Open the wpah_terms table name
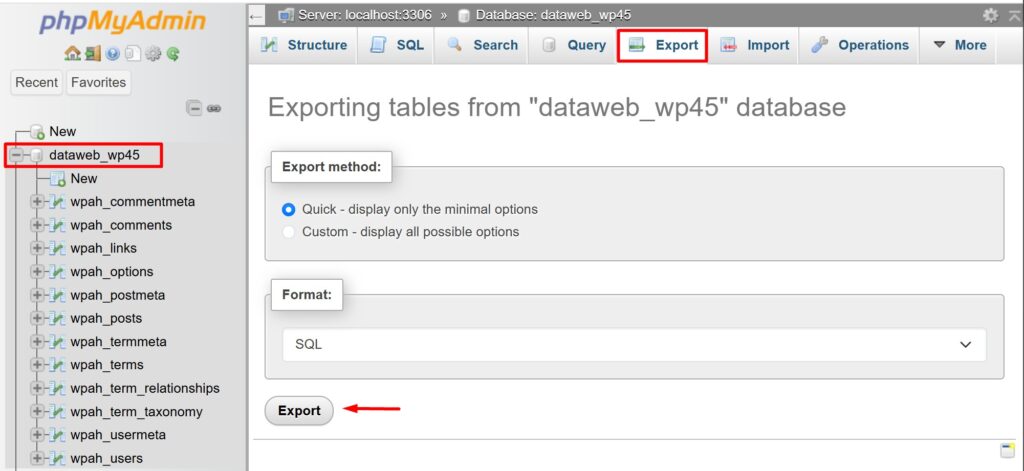 pos(106,365)
